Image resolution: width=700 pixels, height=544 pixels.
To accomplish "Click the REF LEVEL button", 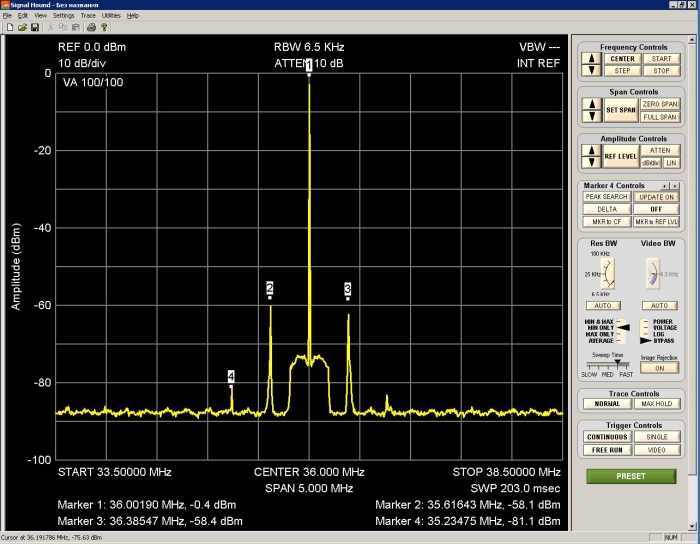I will tap(621, 156).
